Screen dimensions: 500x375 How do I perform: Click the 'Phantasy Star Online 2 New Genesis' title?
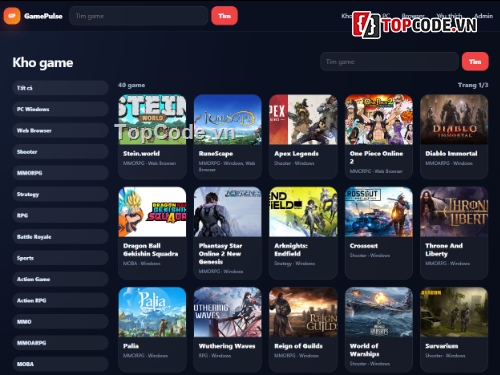pos(220,254)
